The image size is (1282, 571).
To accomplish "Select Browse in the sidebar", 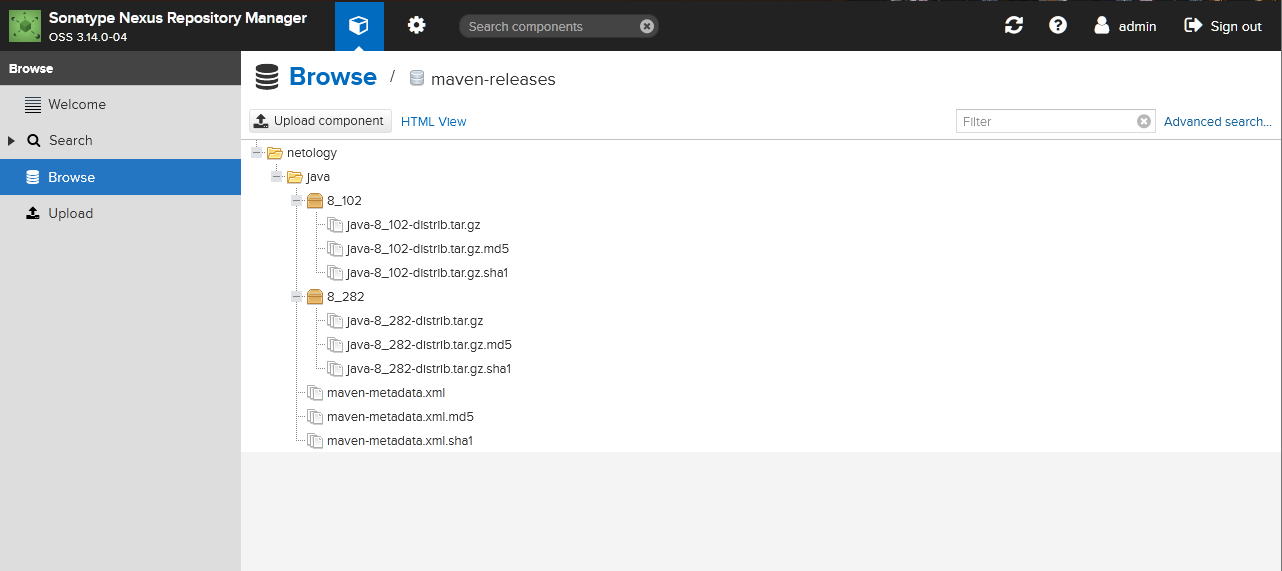I will (x=120, y=177).
